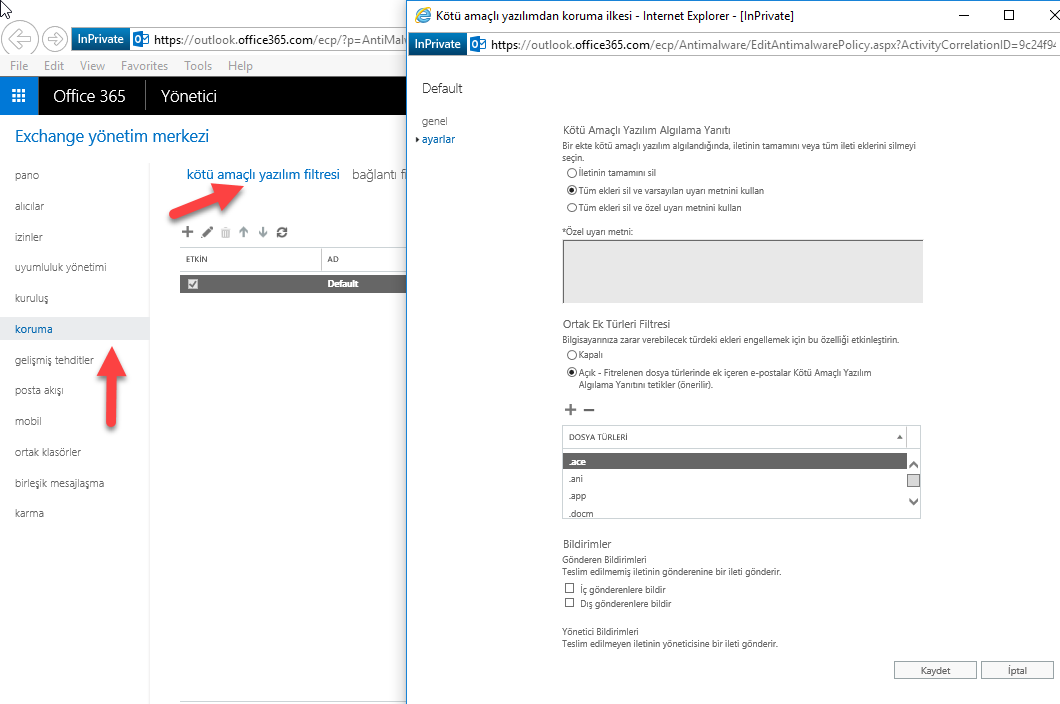Viewport: 1060px width, 704px height.
Task: Select 'İletinin tamamını sil' radio option
Action: click(x=572, y=173)
